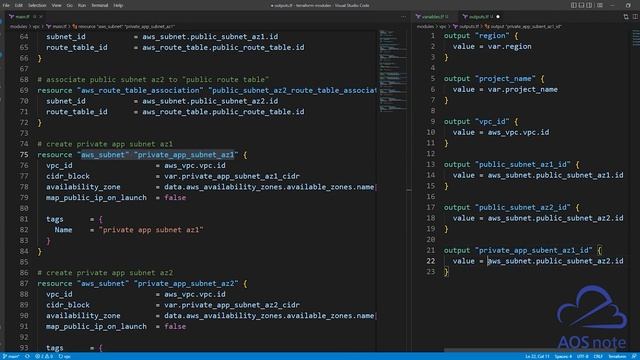Click the synchronize changes icon
This screenshot has height=360, width=640.
(27, 356)
